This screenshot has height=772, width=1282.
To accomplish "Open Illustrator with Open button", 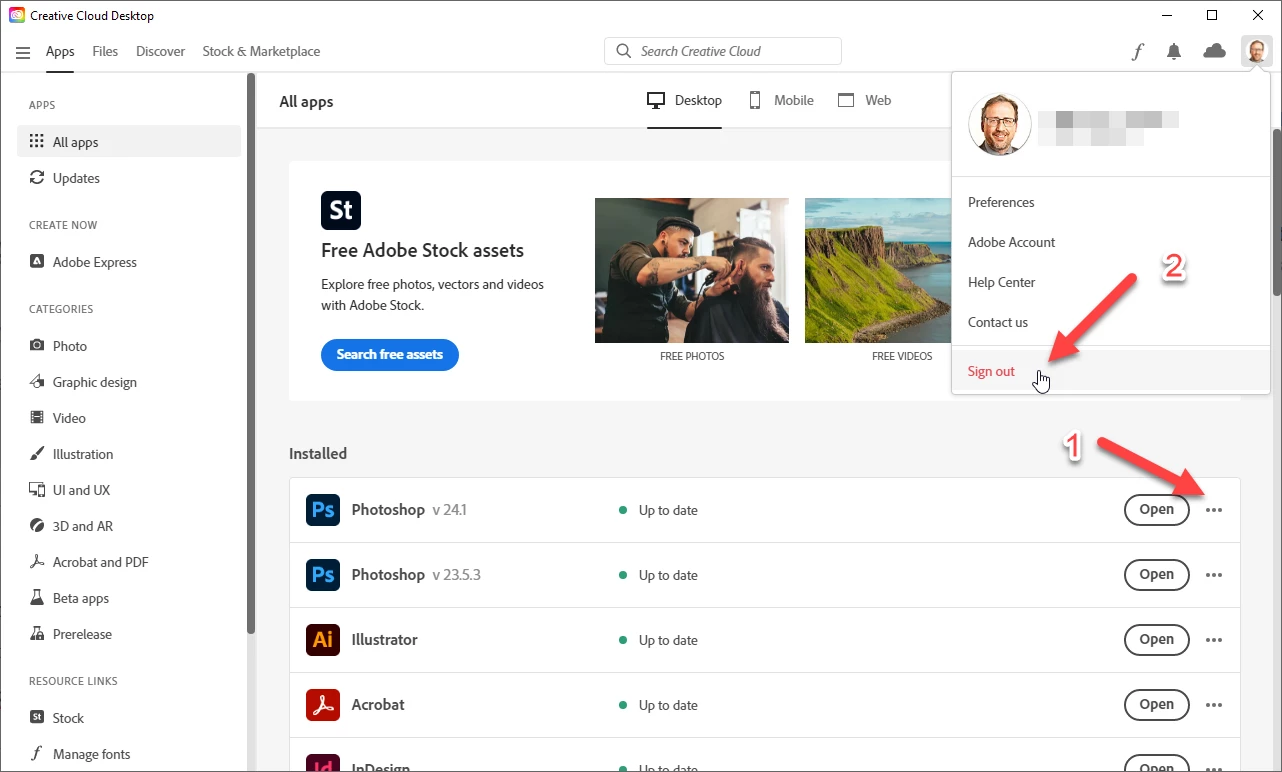I will pos(1156,640).
